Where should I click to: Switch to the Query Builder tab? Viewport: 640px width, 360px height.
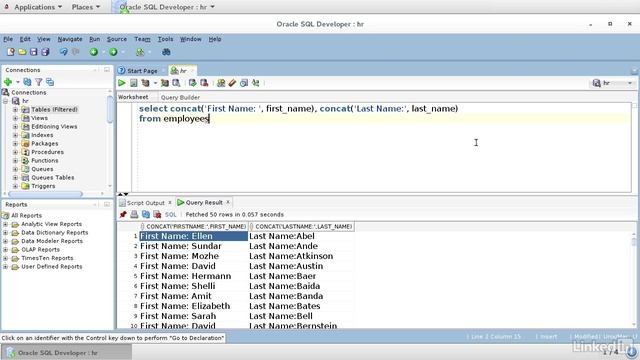coord(180,97)
